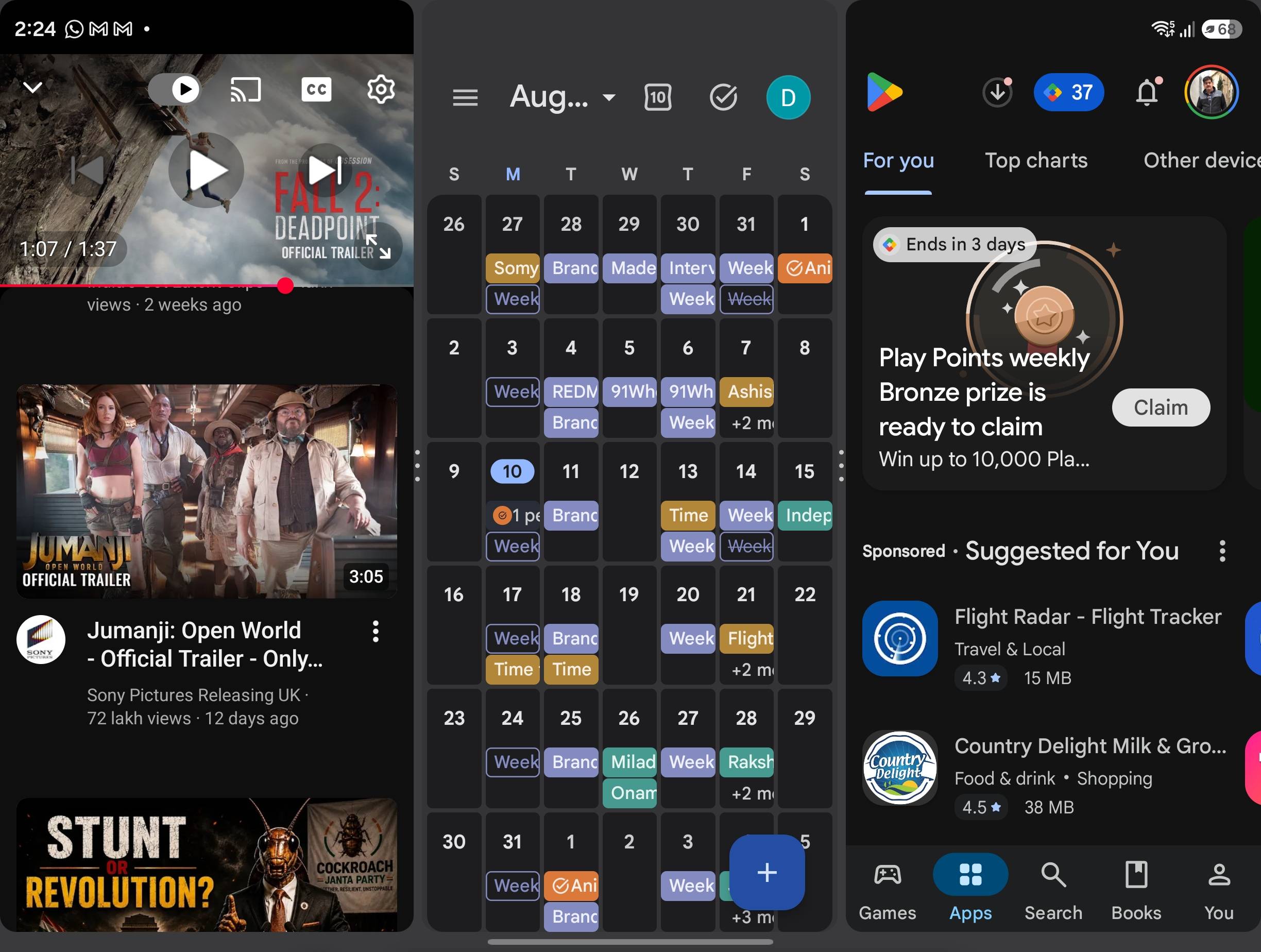Open Flight Radar - Flight Tracker listing

[x=1088, y=617]
